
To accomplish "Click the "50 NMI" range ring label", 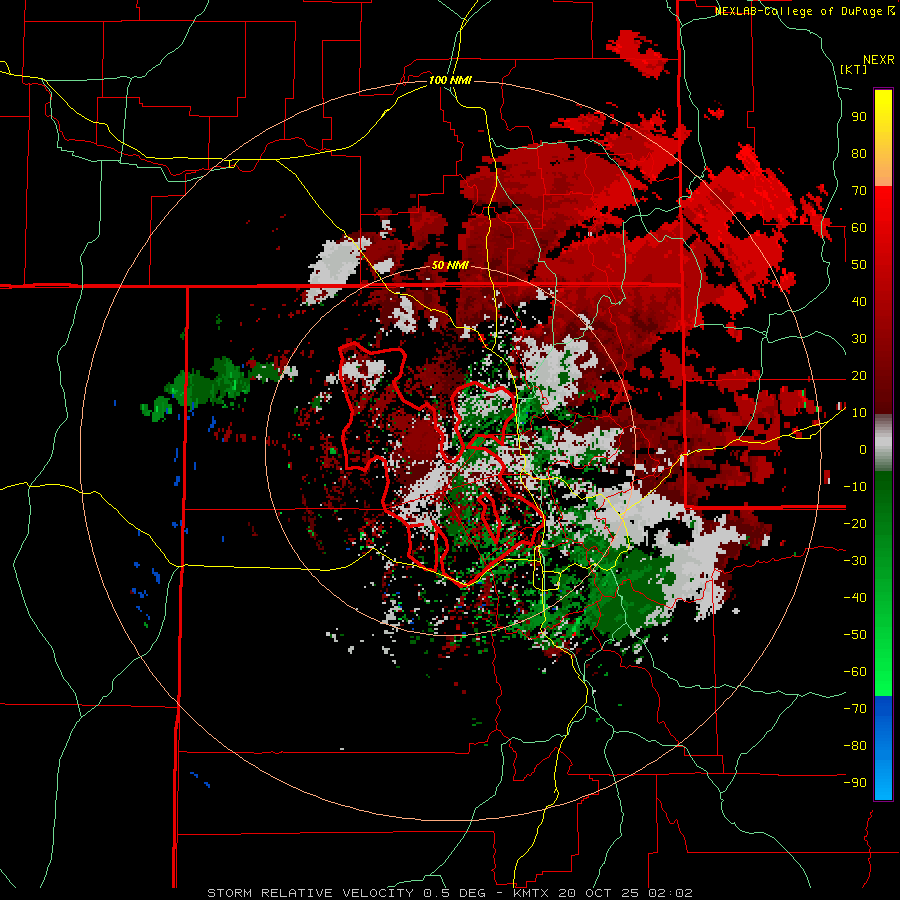I will 450,265.
